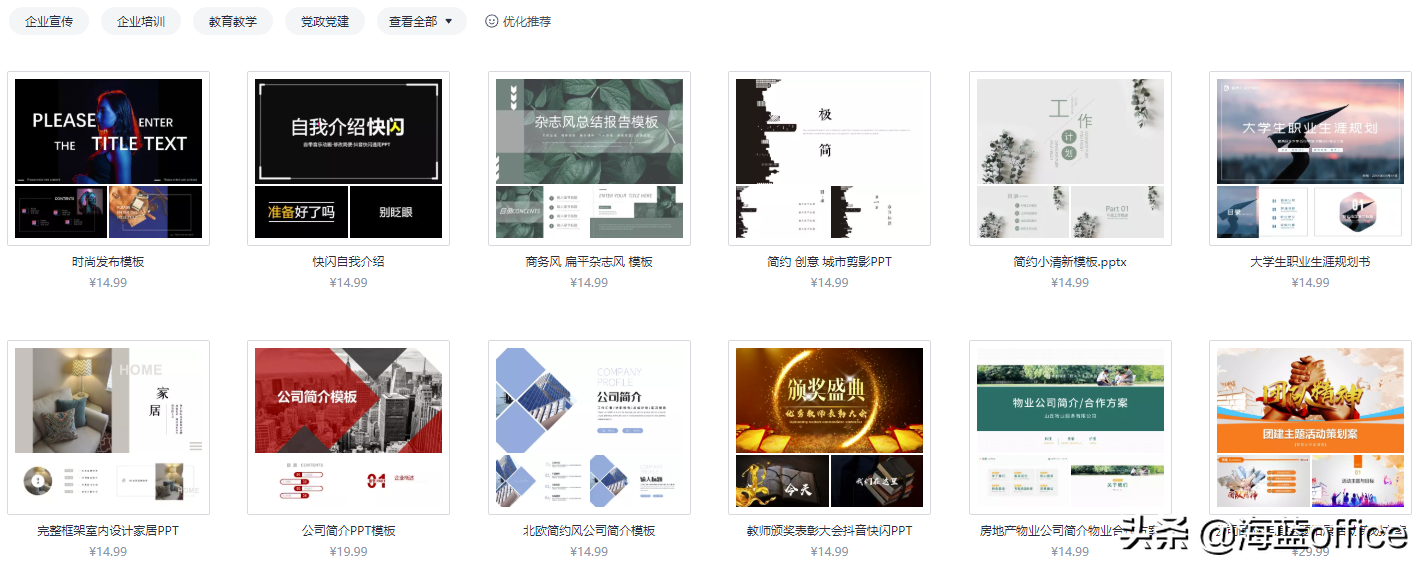Click the title 简约小清新模板.pptx

pos(1070,262)
